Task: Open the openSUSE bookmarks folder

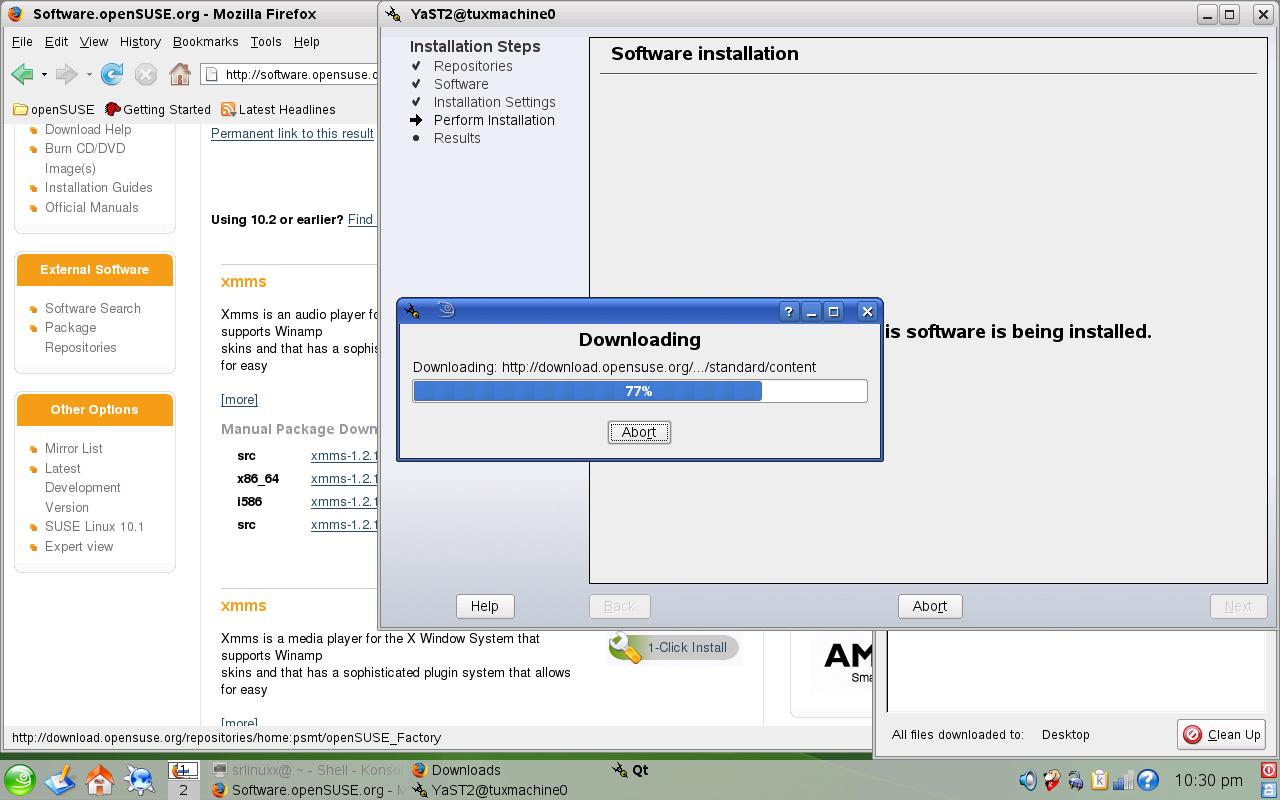Action: (54, 110)
